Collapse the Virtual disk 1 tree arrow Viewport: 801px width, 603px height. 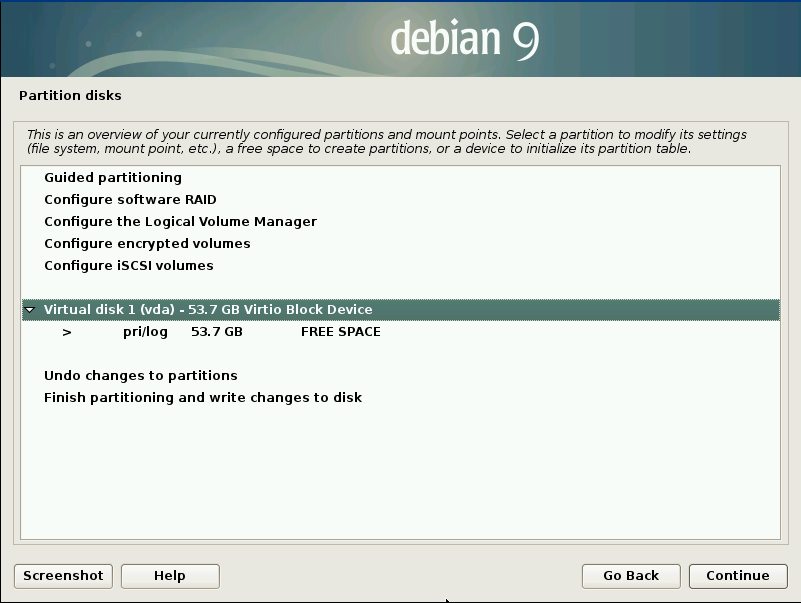click(30, 310)
